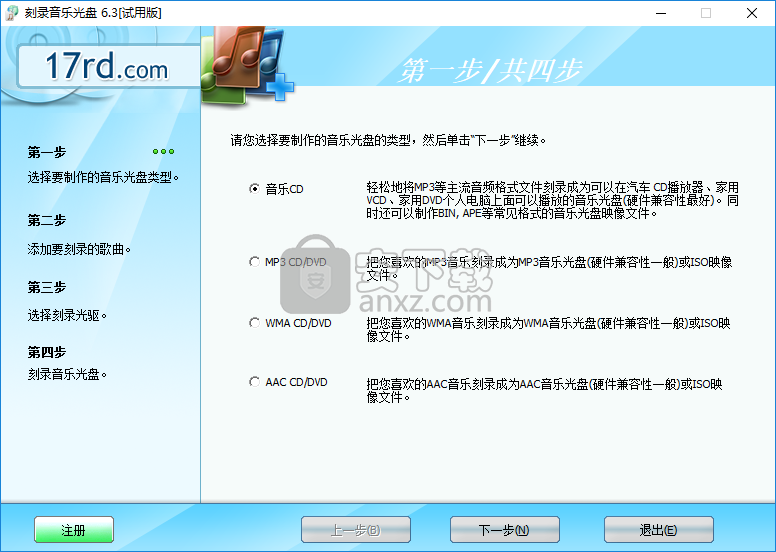The width and height of the screenshot is (776, 552).
Task: Click the 第二步 step heading in sidebar
Action: click(47, 220)
